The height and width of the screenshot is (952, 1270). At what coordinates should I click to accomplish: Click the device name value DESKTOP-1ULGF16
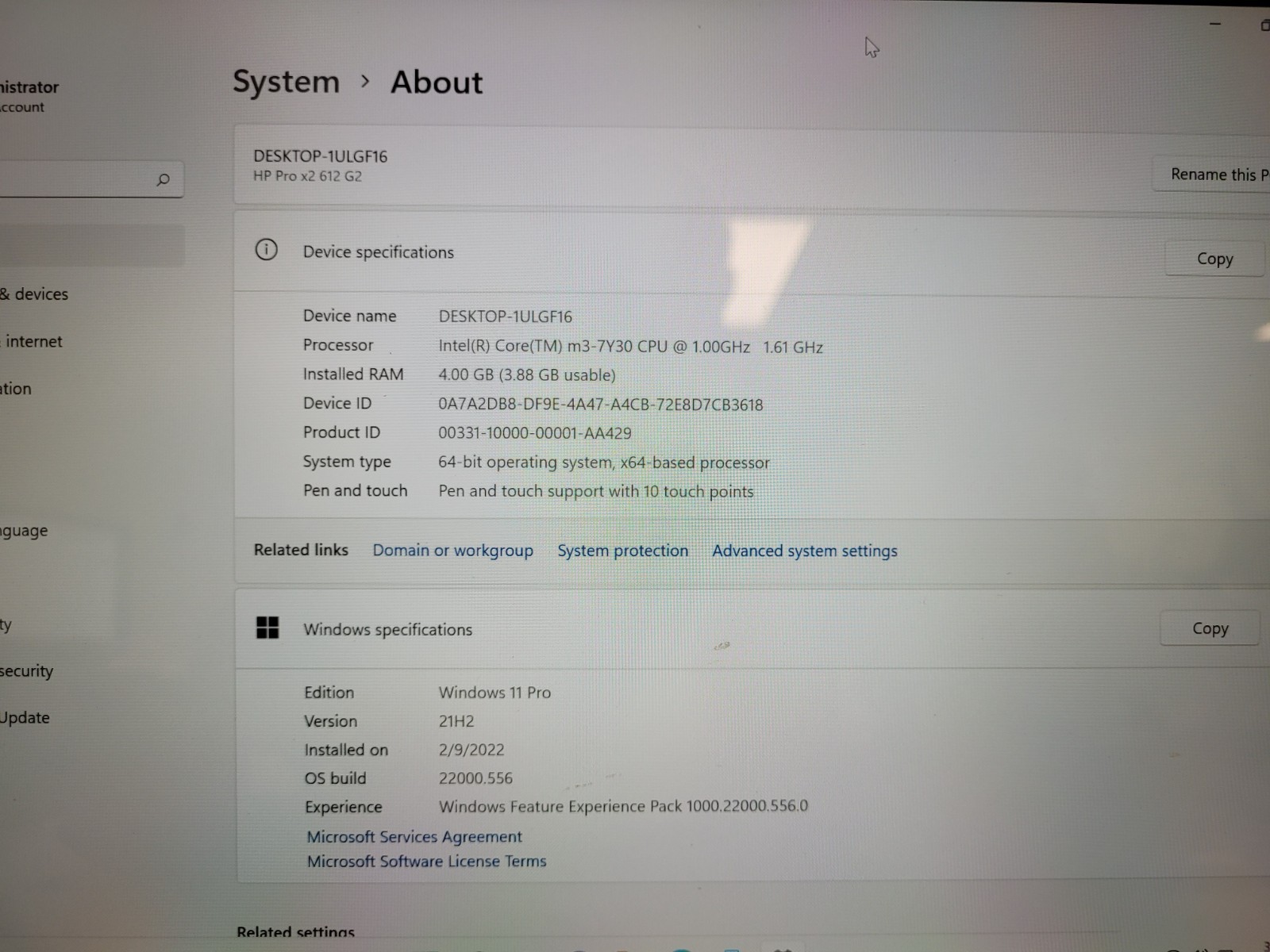505,317
